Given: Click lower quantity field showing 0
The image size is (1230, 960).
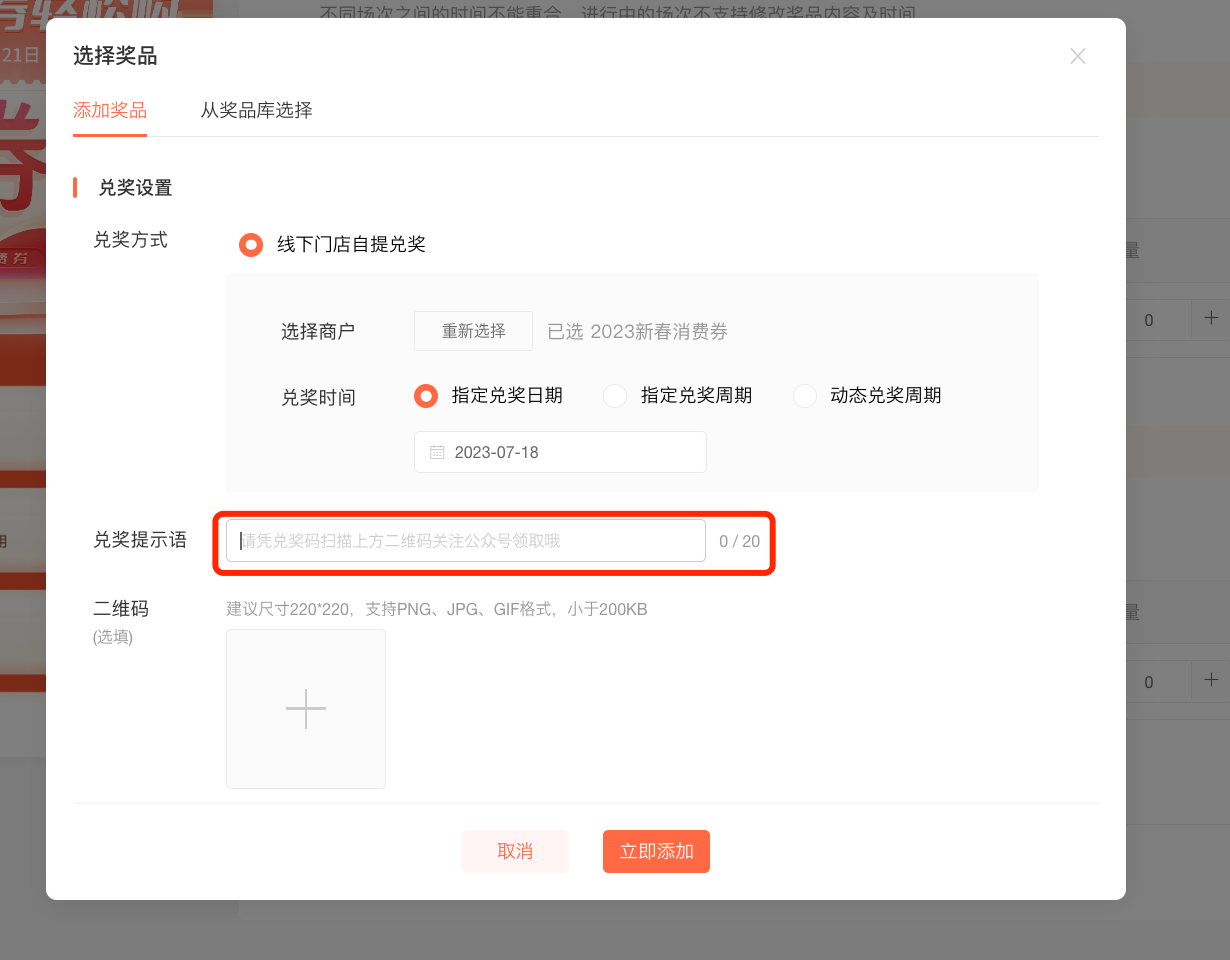Looking at the screenshot, I should 1150,682.
